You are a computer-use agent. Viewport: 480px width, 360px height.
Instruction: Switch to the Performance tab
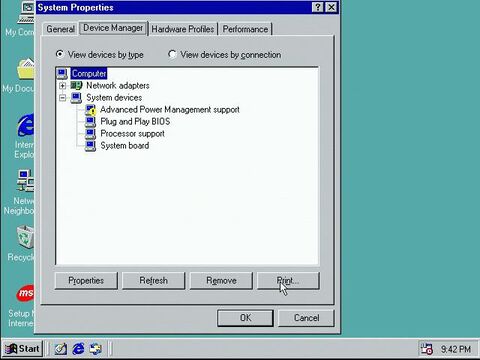pyautogui.click(x=245, y=29)
